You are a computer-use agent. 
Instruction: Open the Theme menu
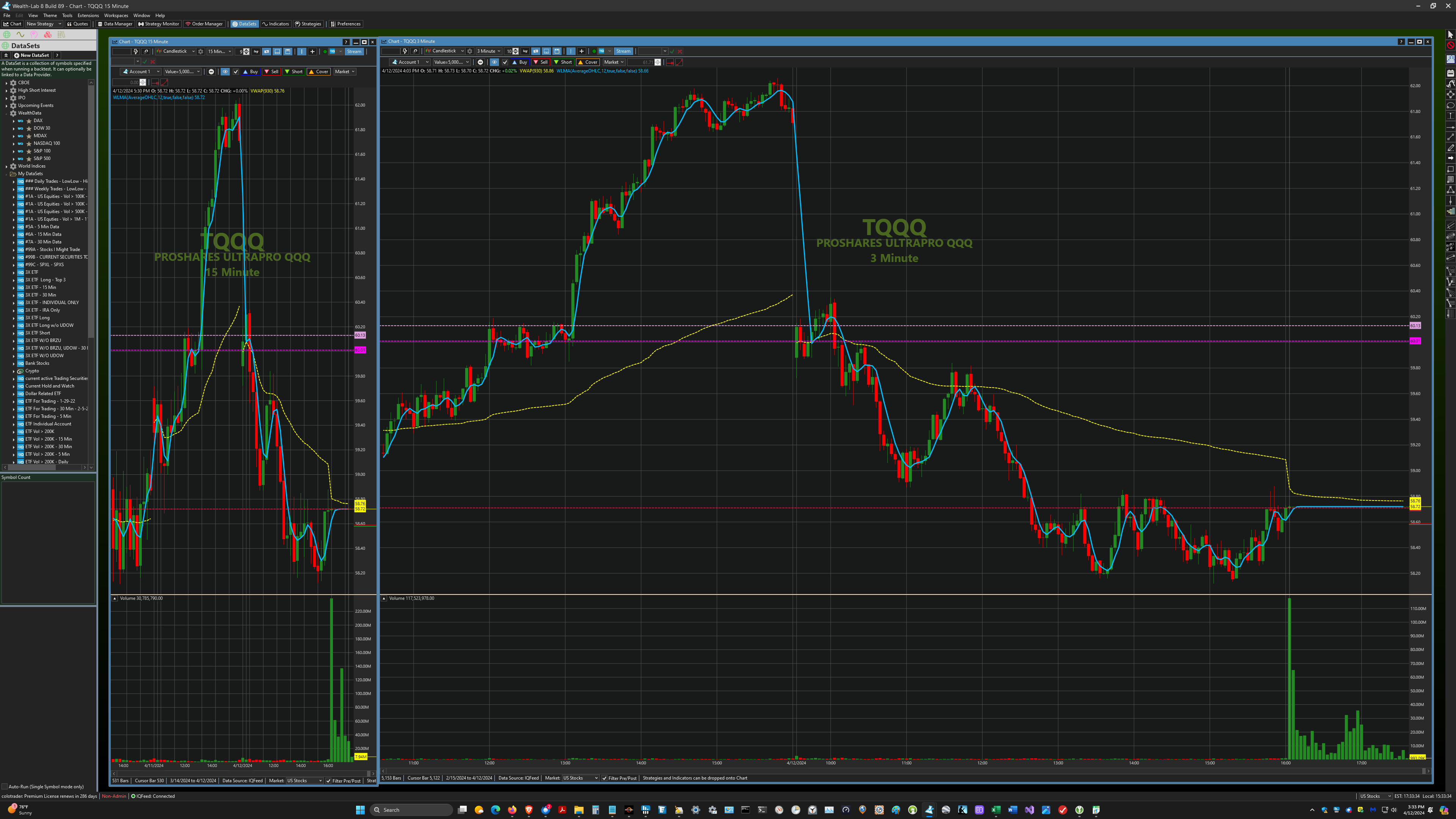(x=50, y=15)
